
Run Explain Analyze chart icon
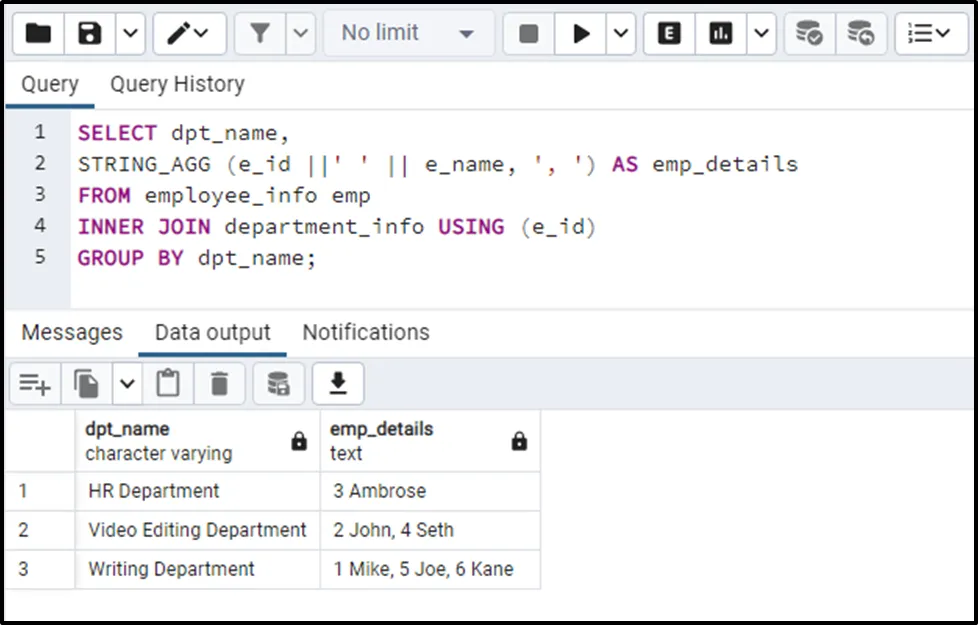click(720, 33)
